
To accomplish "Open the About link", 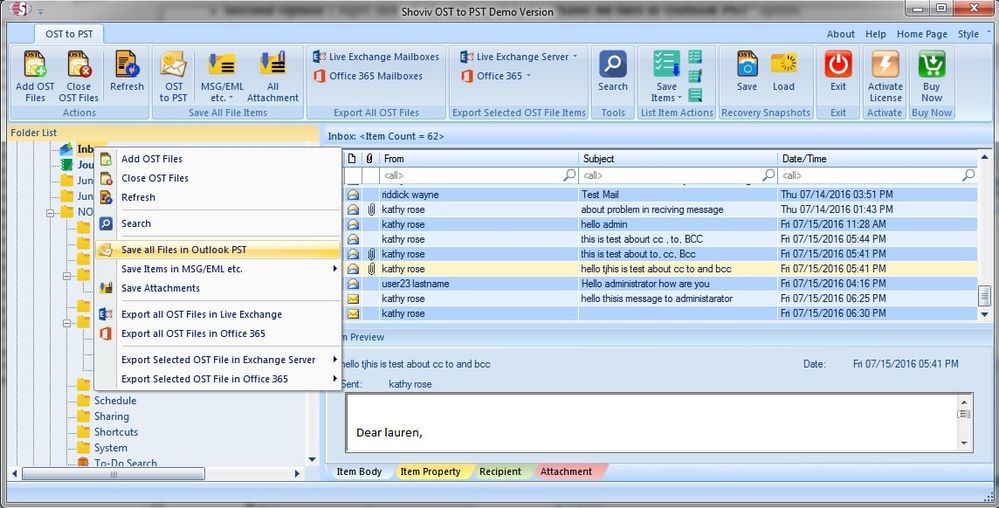I will pyautogui.click(x=840, y=34).
